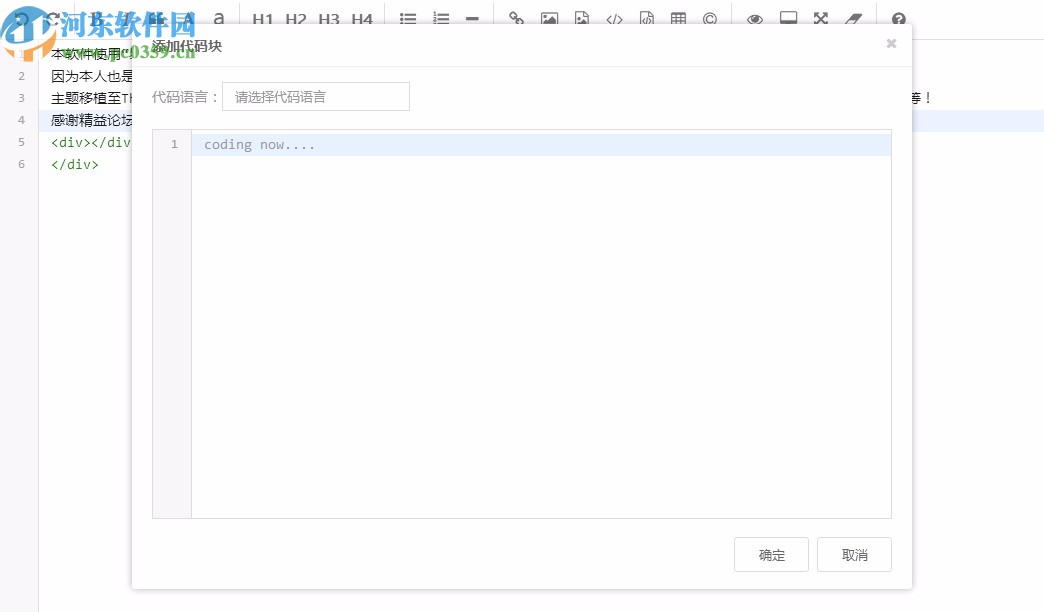Click line number 6 in the background editor gutter
1044x612 pixels.
click(x=21, y=164)
